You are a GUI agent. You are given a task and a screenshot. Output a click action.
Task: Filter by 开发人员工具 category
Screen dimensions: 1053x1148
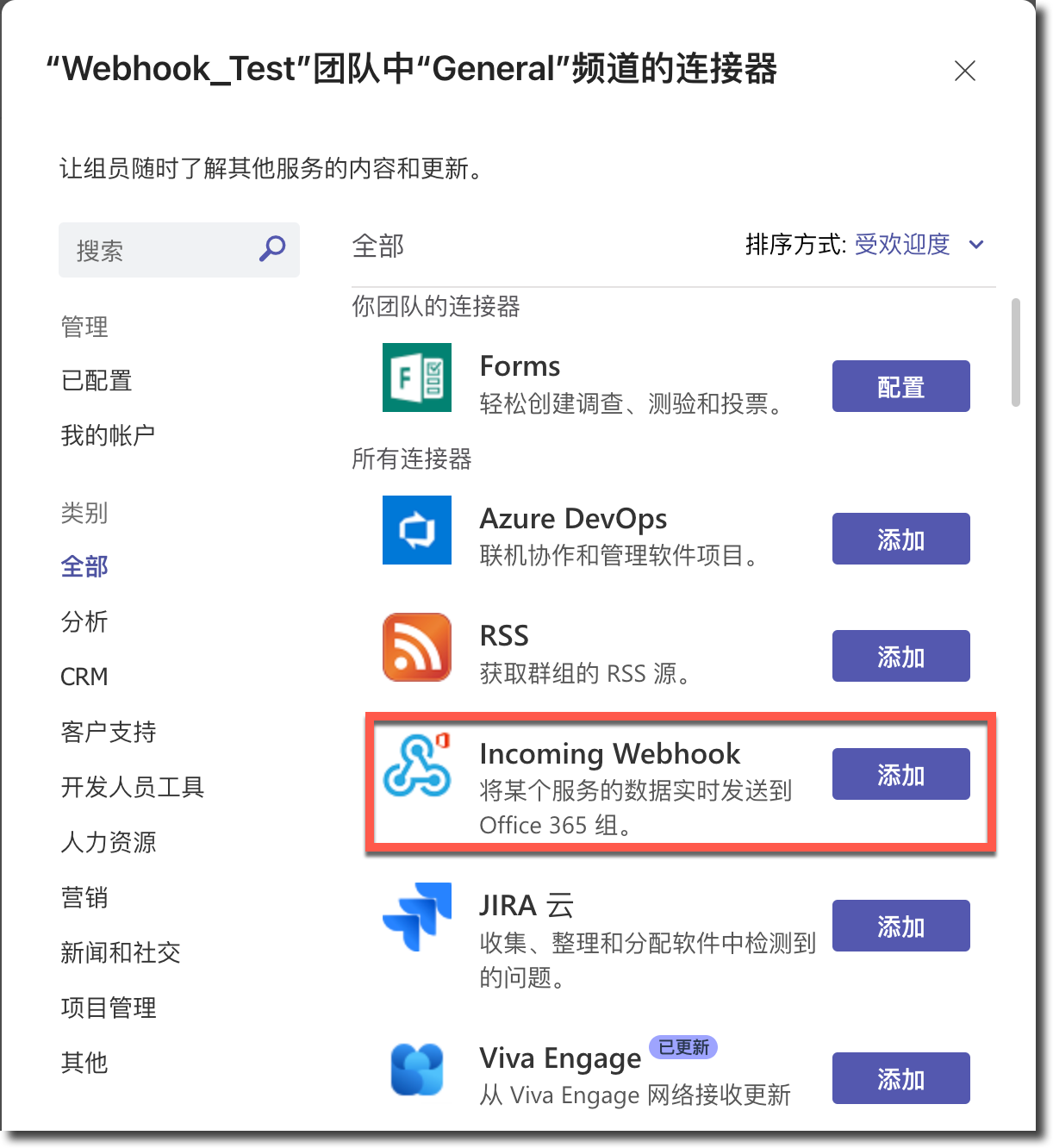pos(132,787)
